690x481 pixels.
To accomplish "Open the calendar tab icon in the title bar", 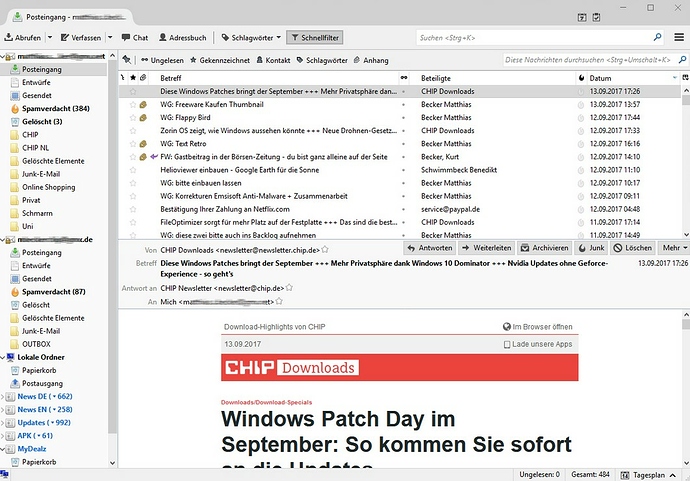I will click(x=582, y=18).
